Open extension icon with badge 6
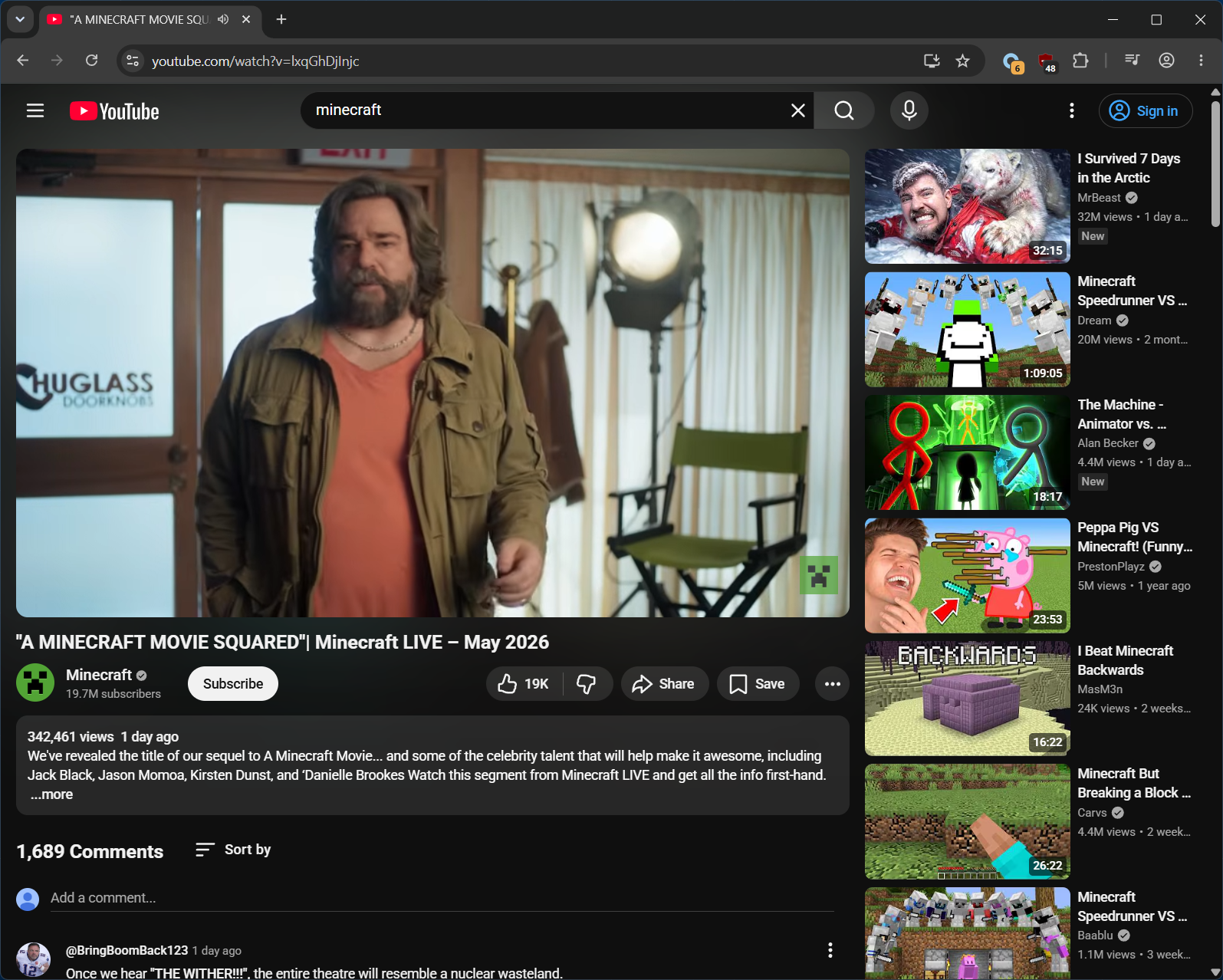 click(1012, 62)
